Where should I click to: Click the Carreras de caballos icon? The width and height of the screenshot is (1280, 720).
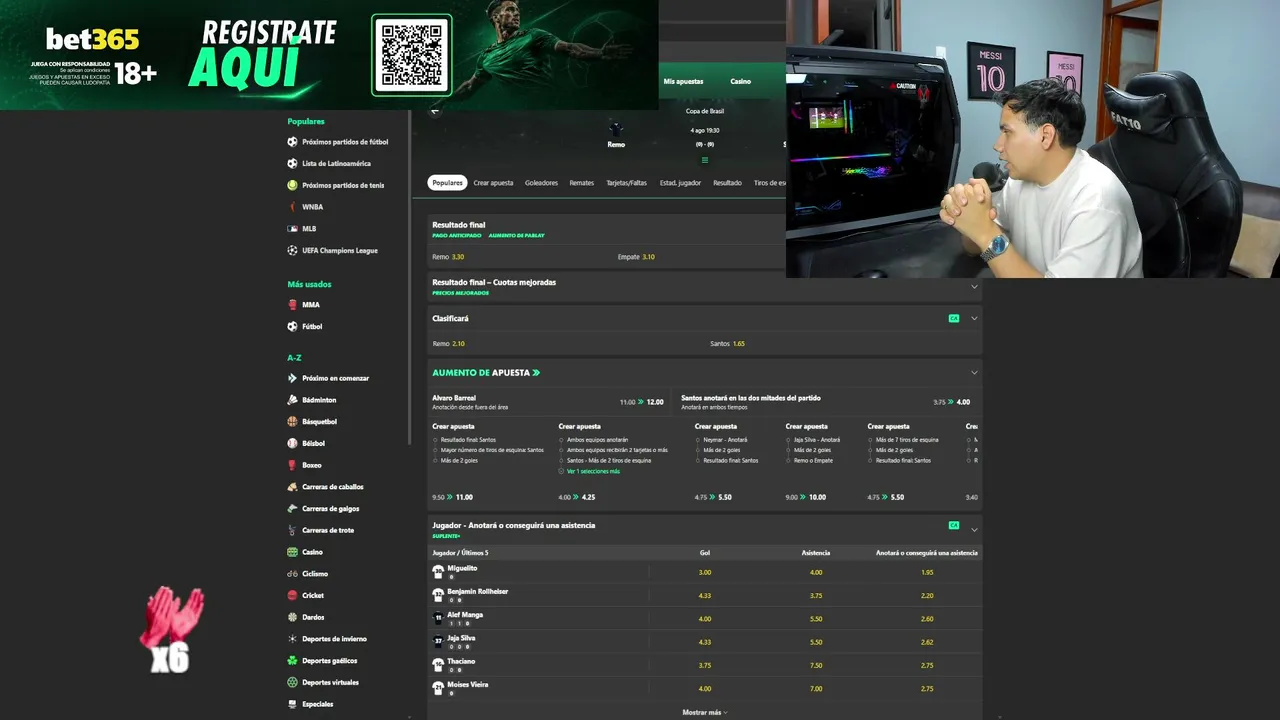click(x=292, y=487)
